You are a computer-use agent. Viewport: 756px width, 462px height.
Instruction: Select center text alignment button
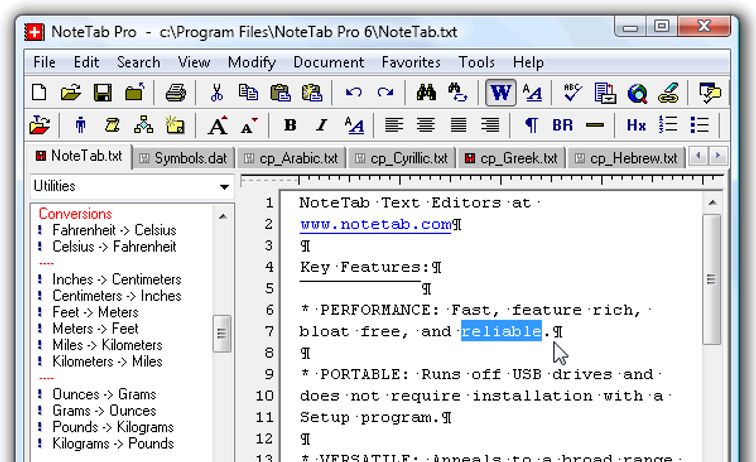pyautogui.click(x=426, y=126)
